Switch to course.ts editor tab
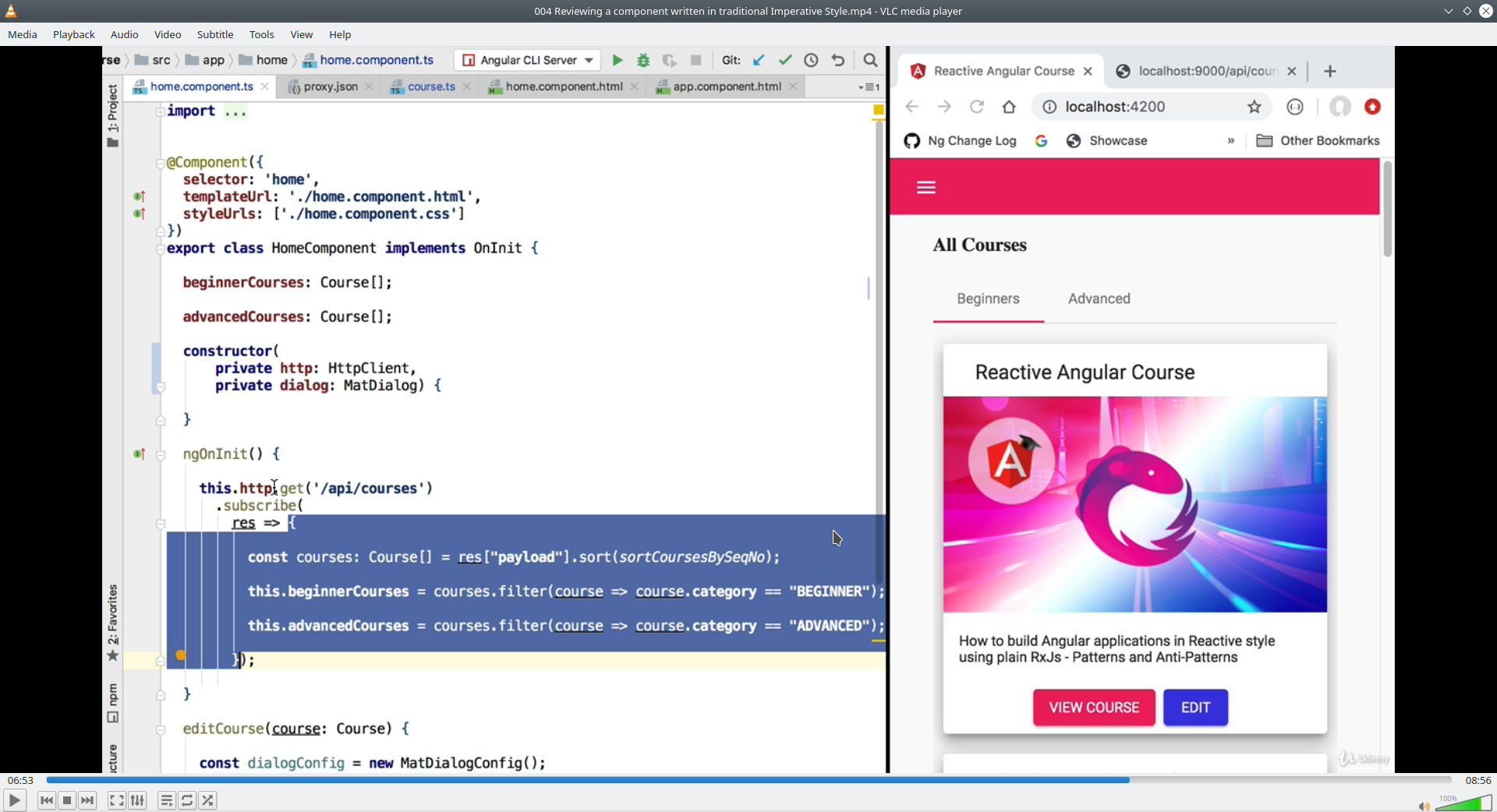This screenshot has width=1497, height=812. (x=431, y=86)
